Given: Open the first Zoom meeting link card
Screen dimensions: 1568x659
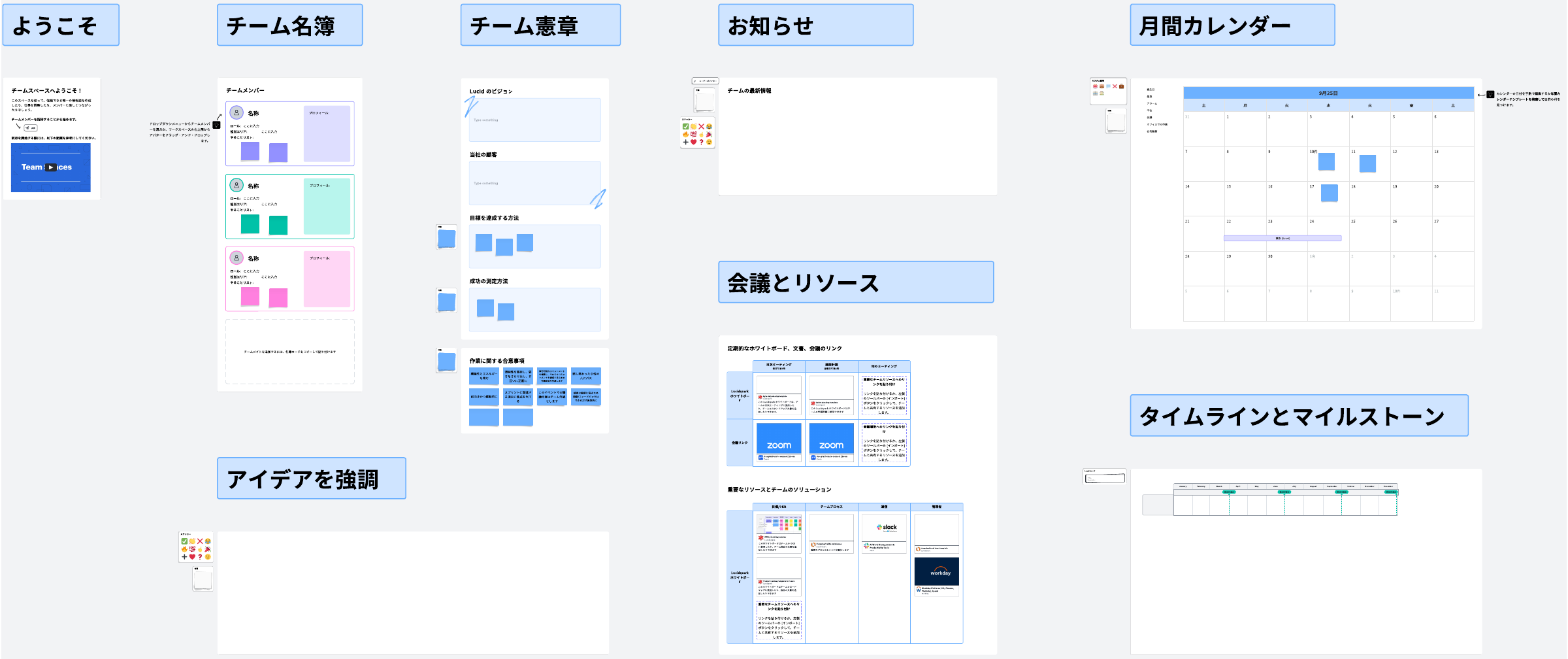Looking at the screenshot, I should [x=779, y=441].
